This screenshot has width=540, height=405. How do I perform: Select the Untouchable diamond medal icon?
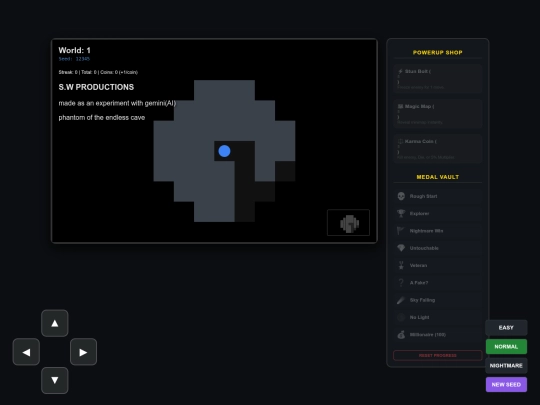pyautogui.click(x=401, y=248)
